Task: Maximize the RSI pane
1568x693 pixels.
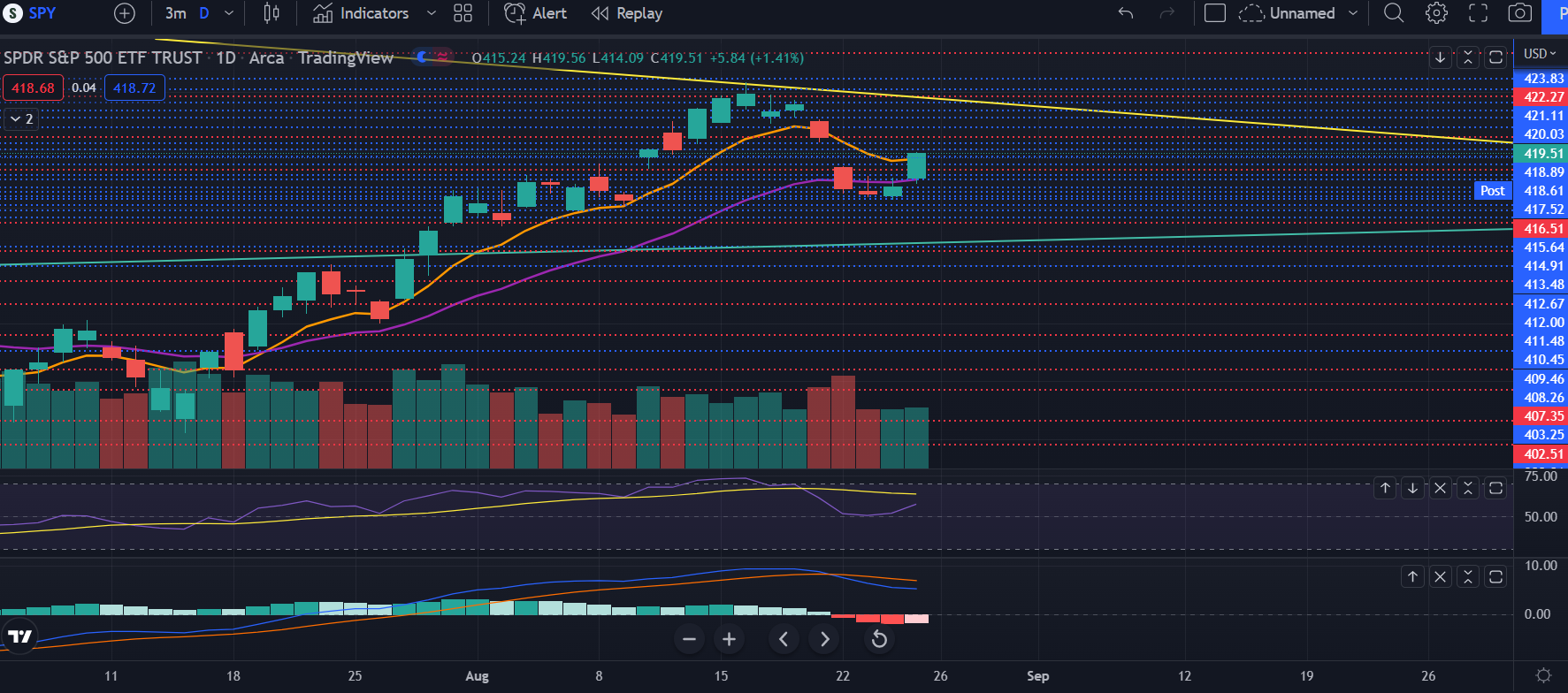Action: pyautogui.click(x=1495, y=488)
